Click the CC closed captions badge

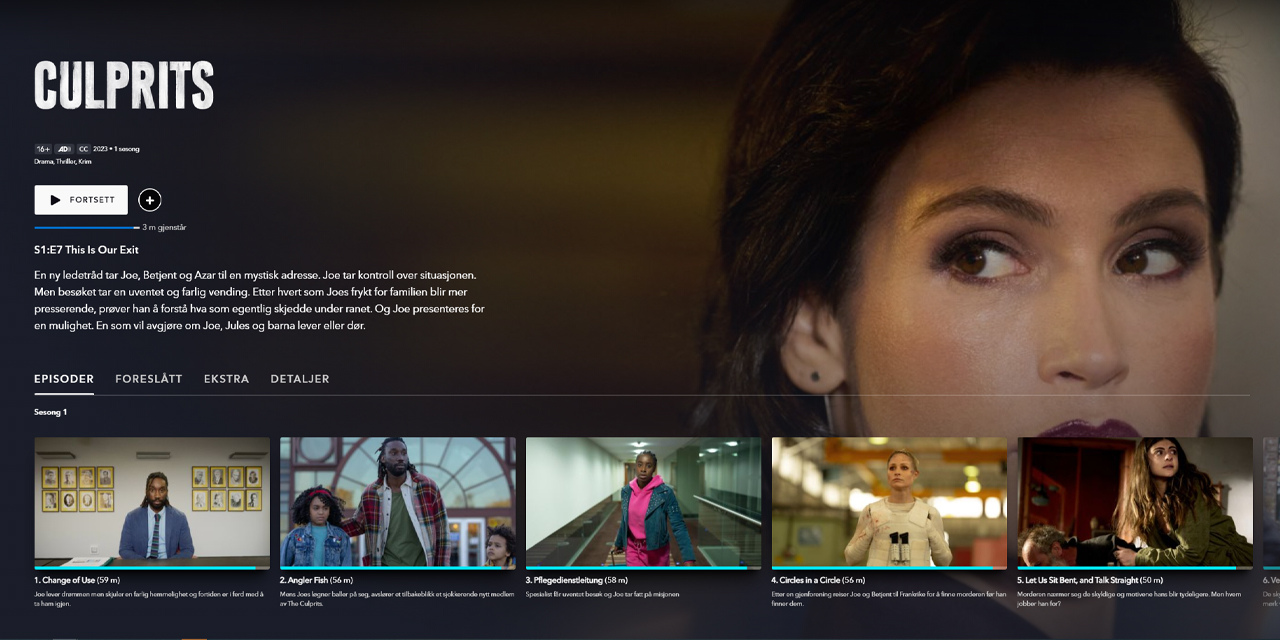(x=84, y=149)
